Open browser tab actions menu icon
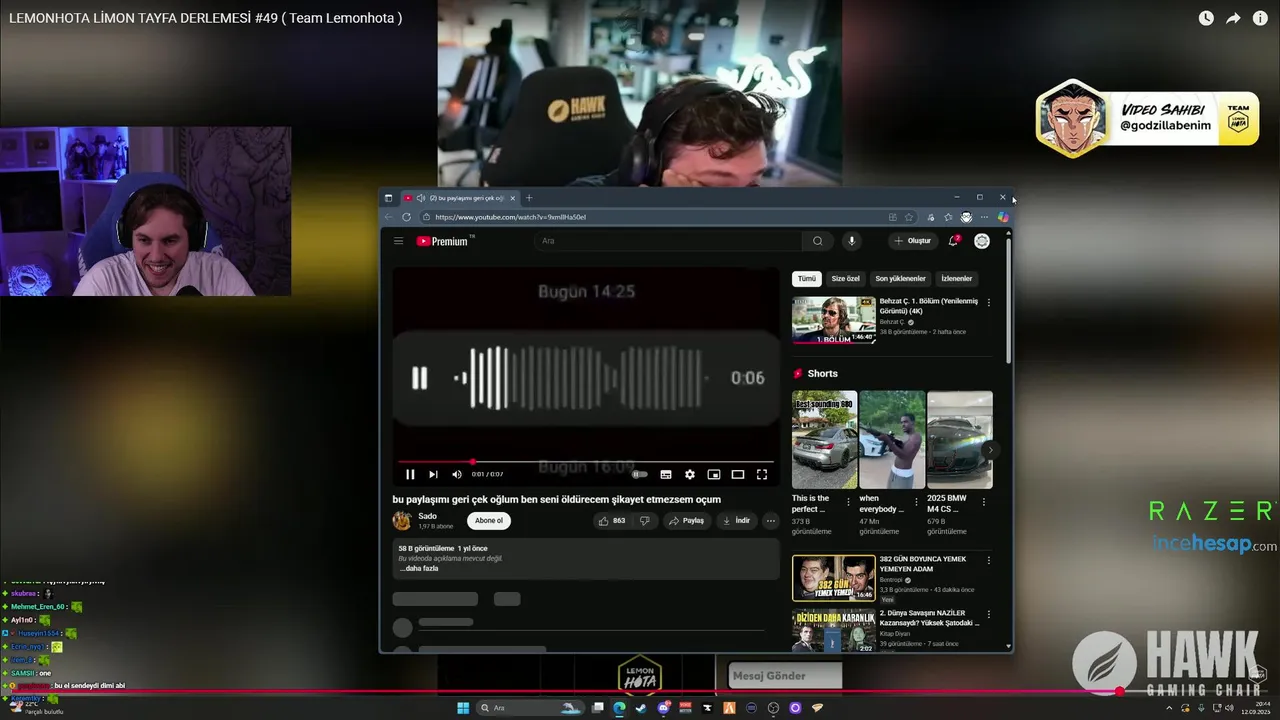 pyautogui.click(x=388, y=198)
